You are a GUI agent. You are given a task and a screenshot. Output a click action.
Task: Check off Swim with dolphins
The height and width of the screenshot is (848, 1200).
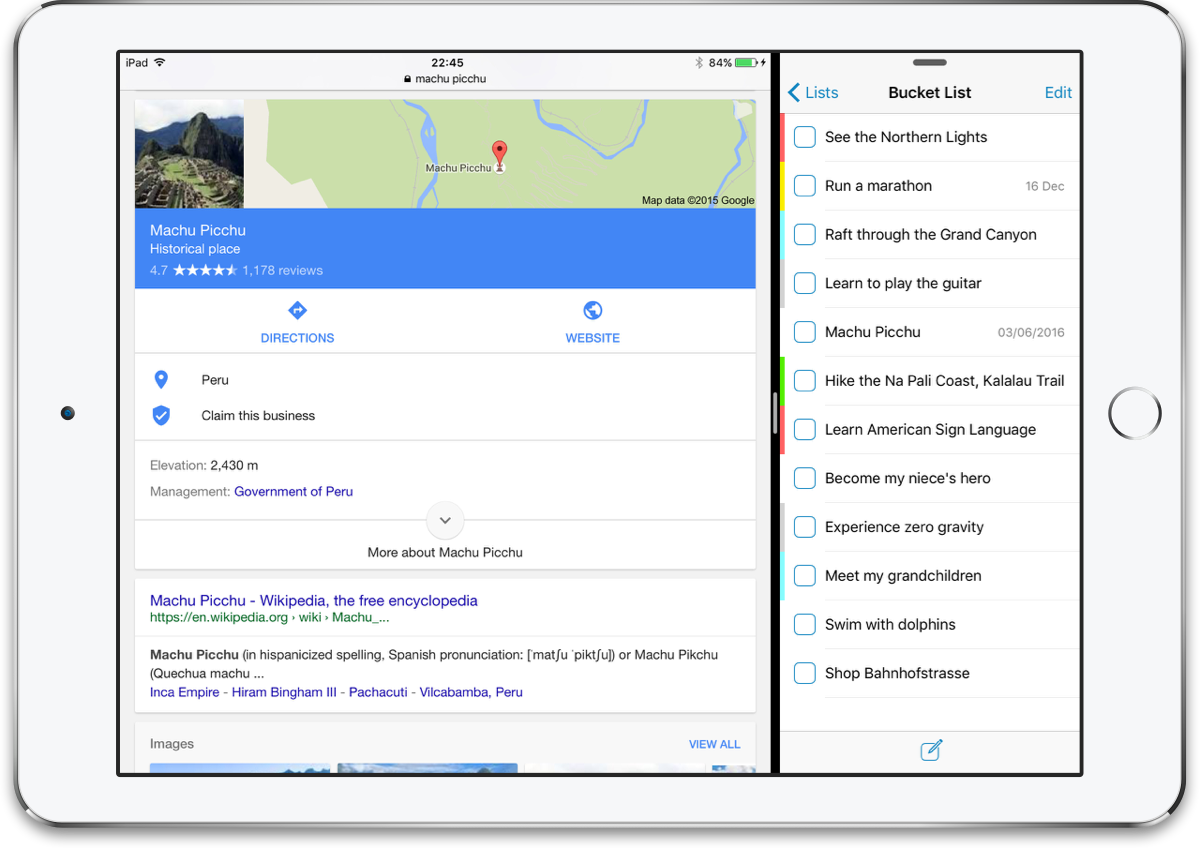(x=805, y=625)
